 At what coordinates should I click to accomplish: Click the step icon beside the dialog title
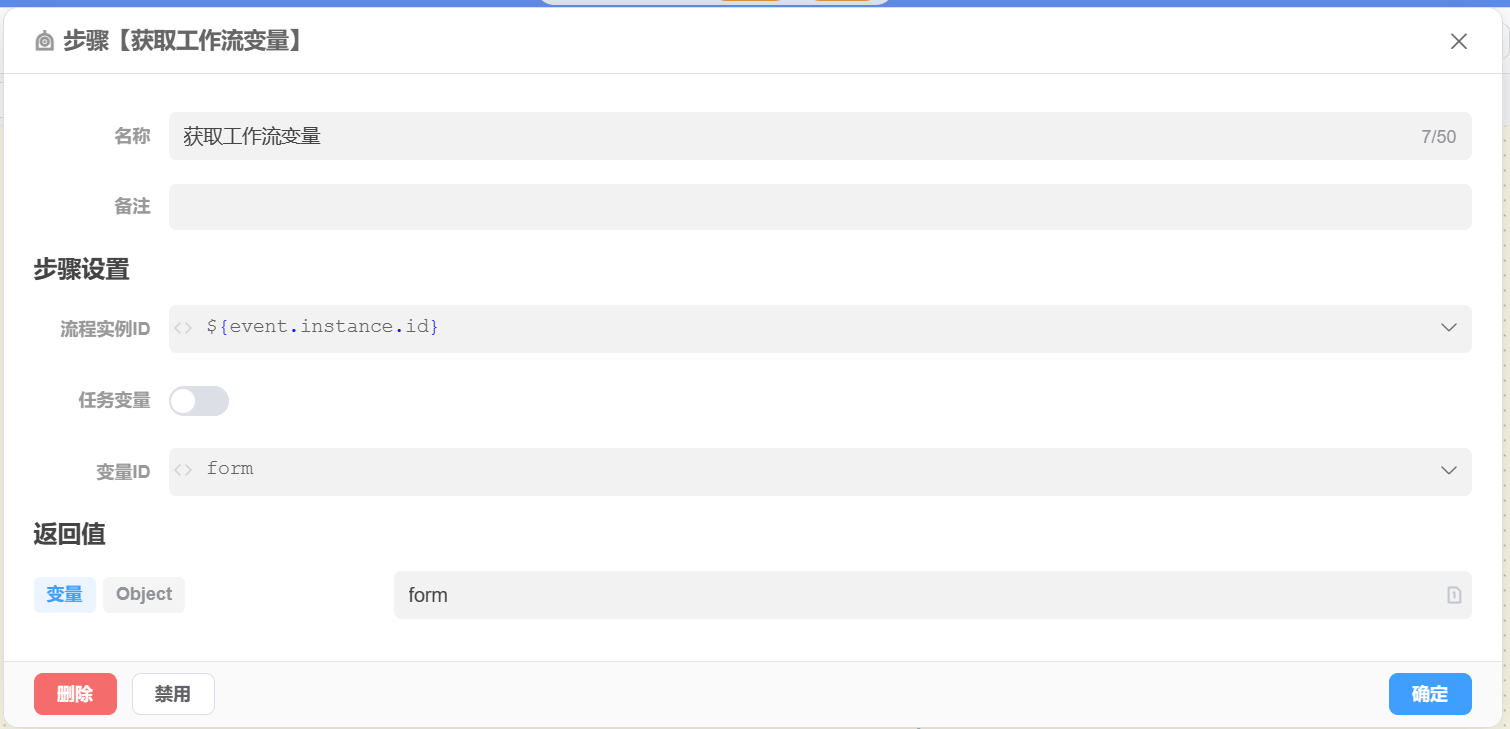coord(44,41)
